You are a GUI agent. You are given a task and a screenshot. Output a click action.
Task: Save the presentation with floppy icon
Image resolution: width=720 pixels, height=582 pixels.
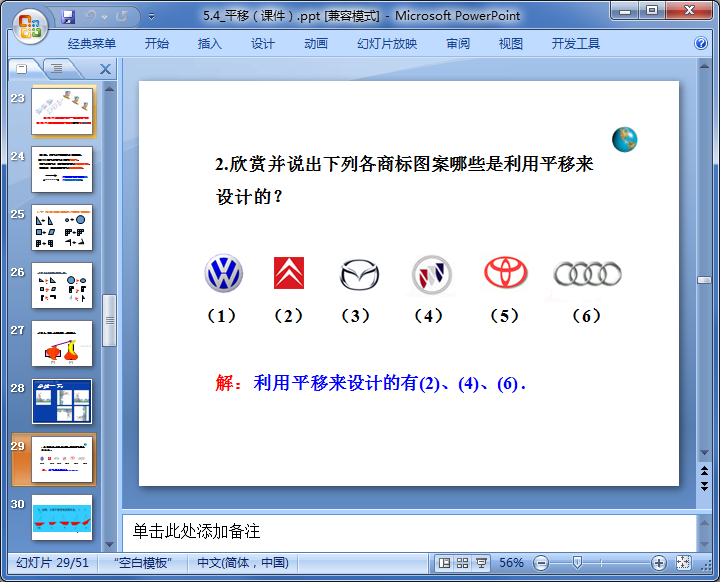[x=68, y=17]
